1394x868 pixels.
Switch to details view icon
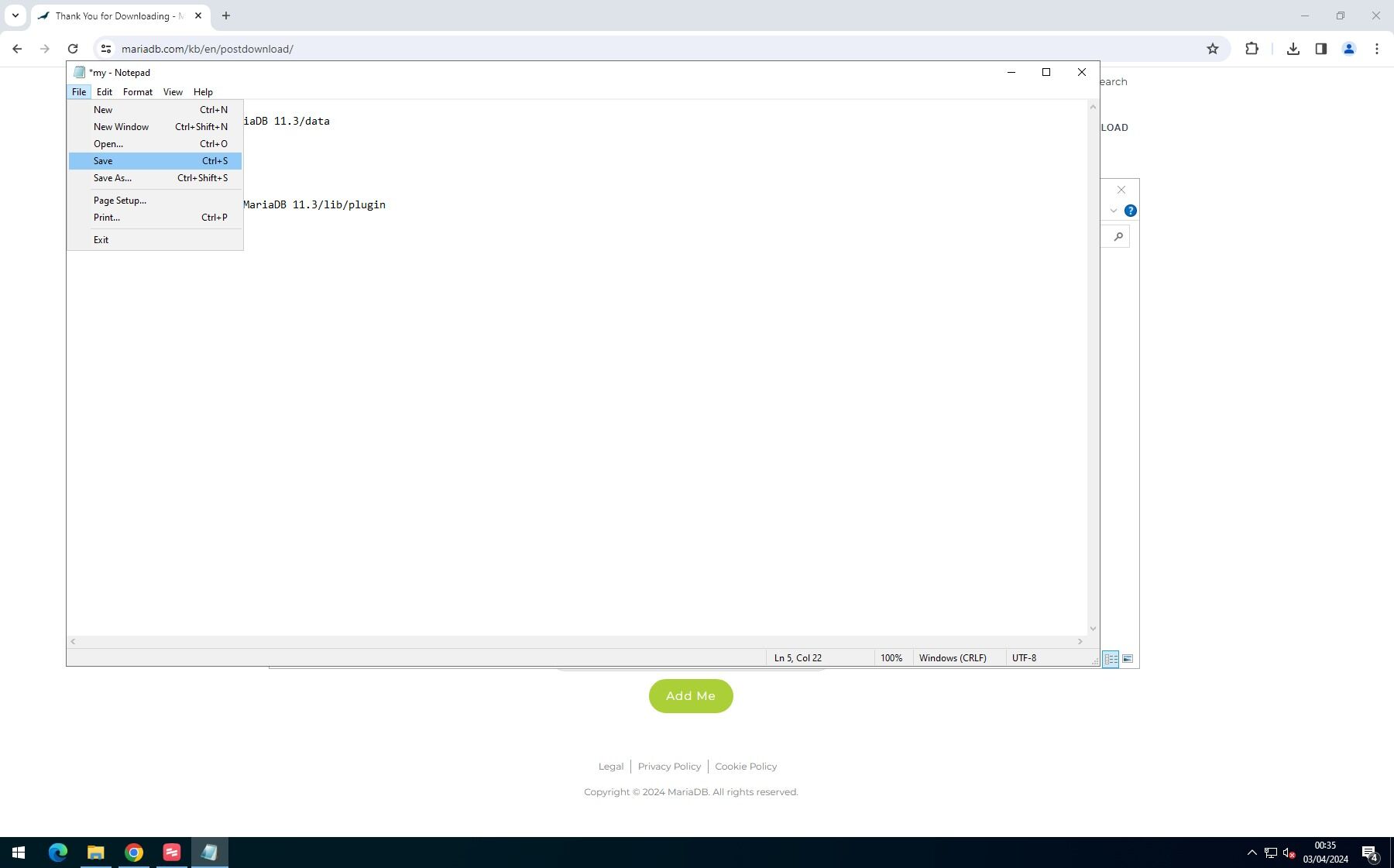pyautogui.click(x=1111, y=659)
